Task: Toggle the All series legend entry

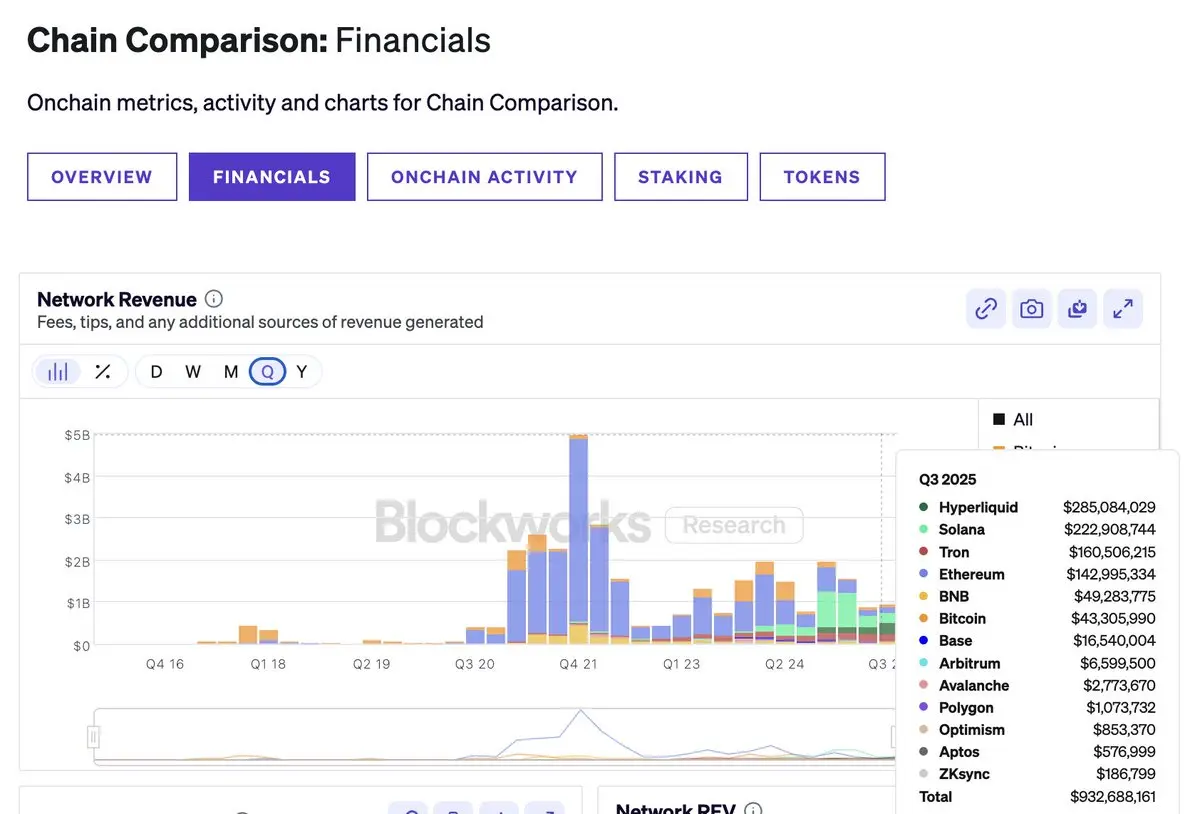Action: coord(1013,420)
